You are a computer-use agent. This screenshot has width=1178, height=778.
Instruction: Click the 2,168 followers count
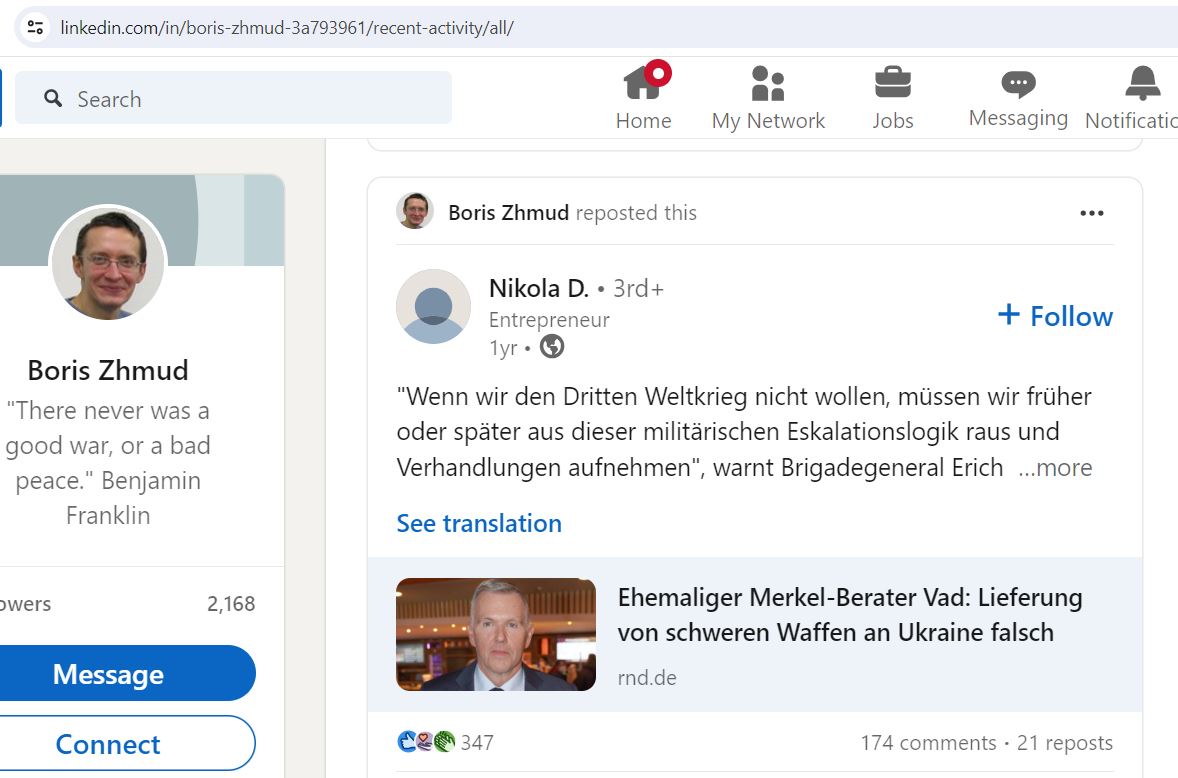(x=231, y=604)
